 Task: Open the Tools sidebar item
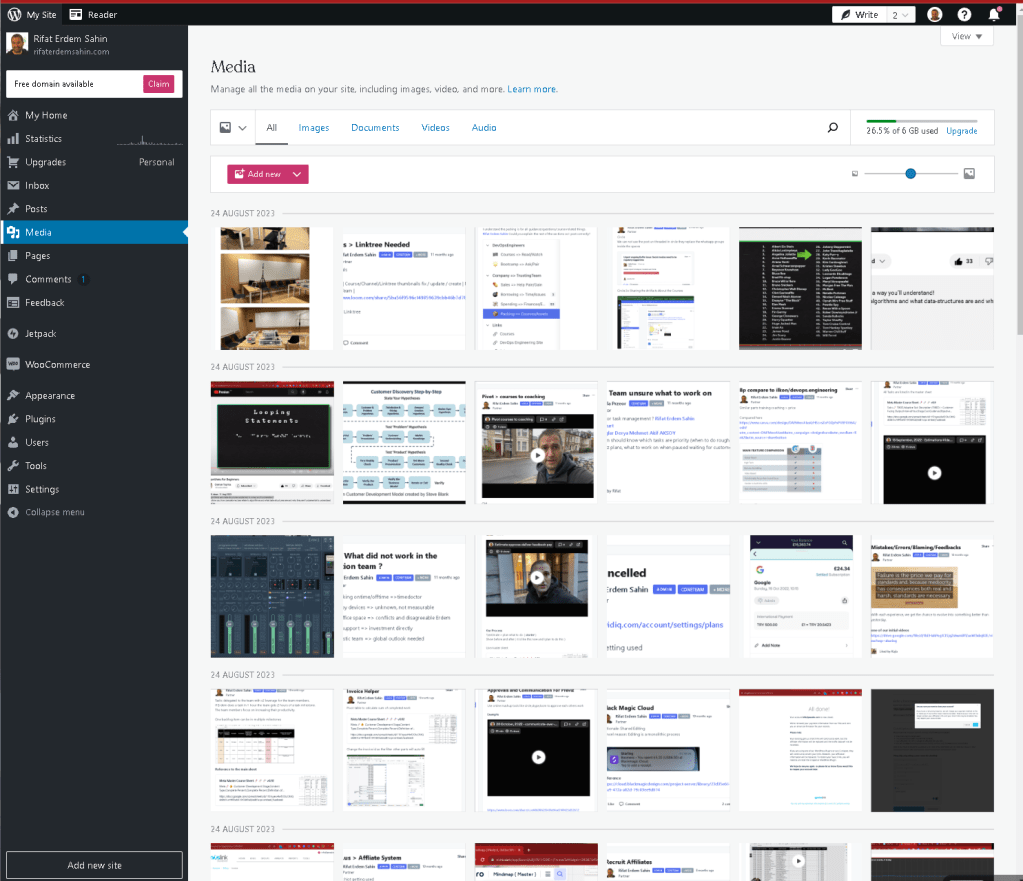coord(94,466)
